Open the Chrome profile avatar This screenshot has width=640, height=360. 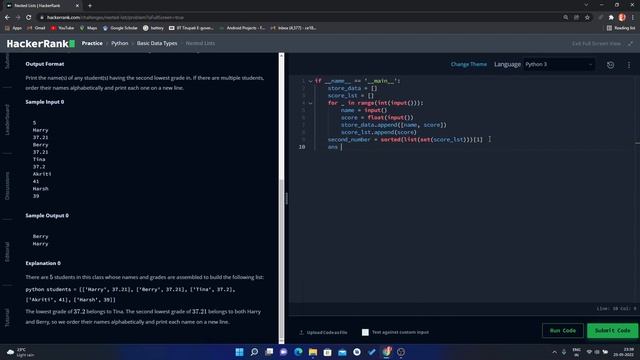click(x=622, y=18)
